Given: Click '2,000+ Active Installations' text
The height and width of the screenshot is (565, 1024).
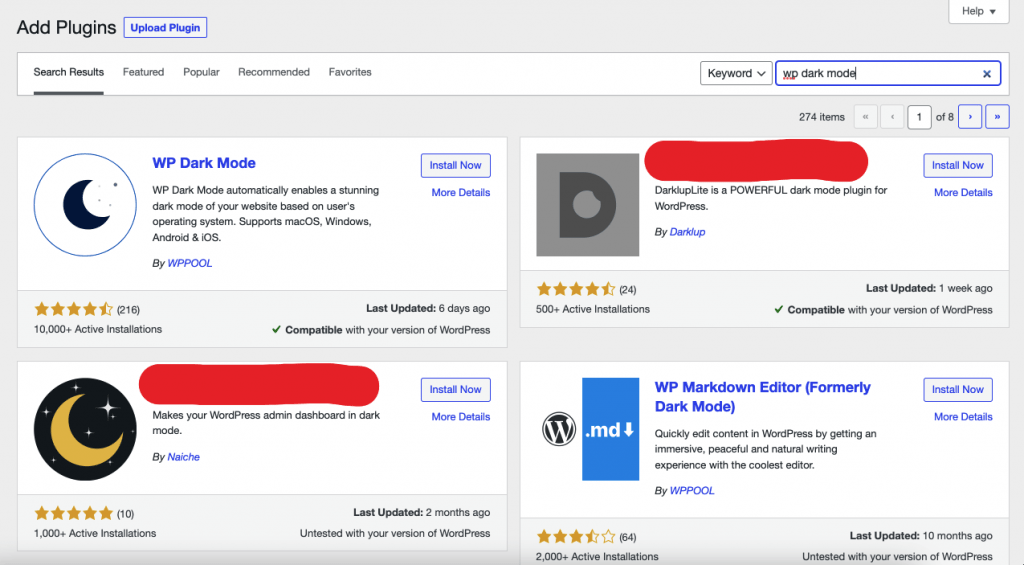Looking at the screenshot, I should click(x=597, y=557).
